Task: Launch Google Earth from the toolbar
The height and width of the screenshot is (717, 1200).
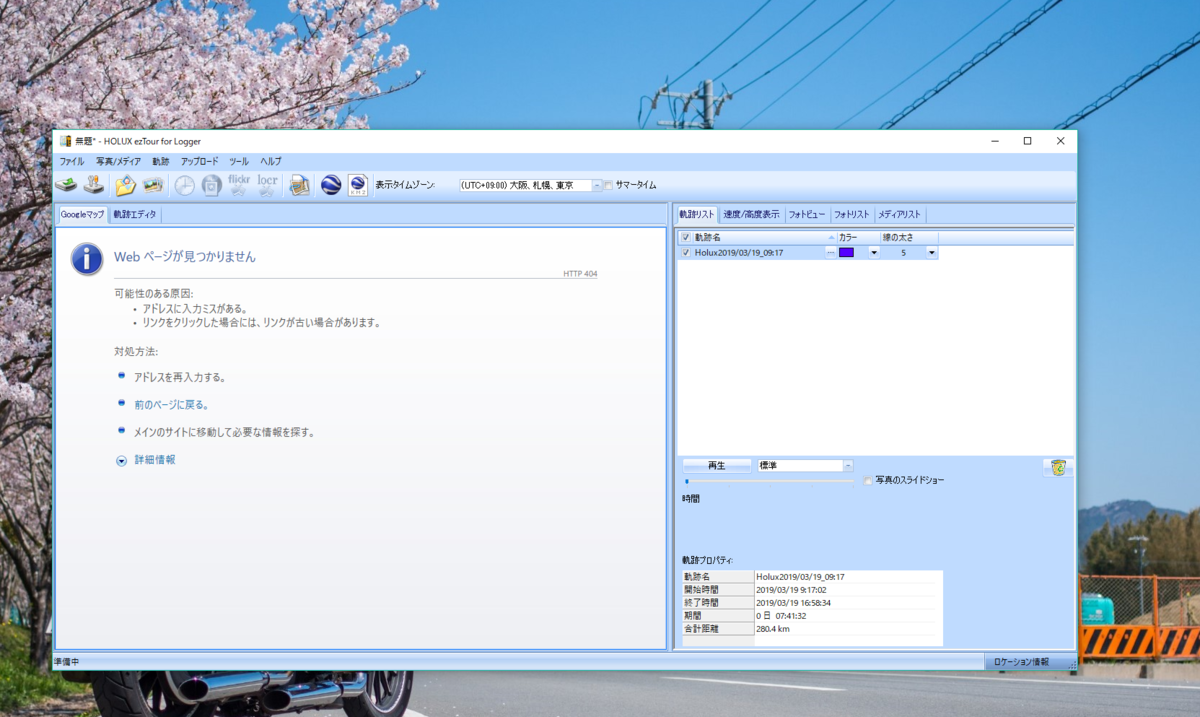Action: click(330, 185)
